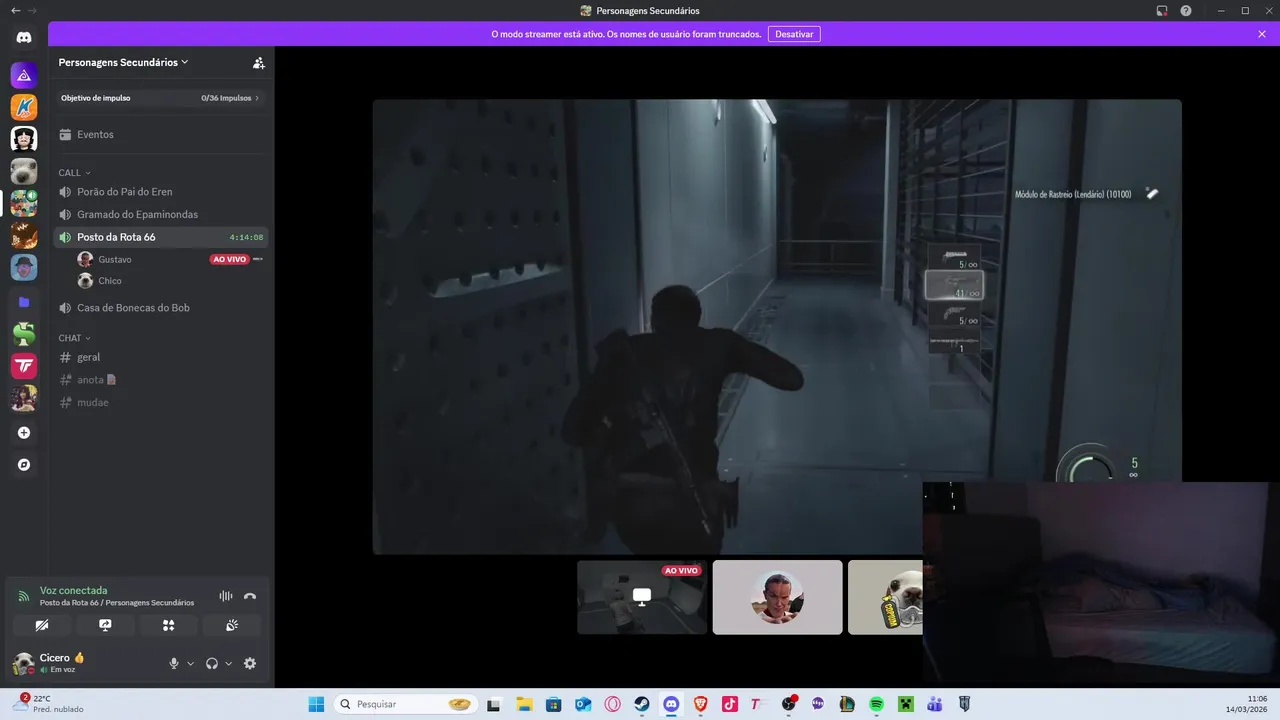The width and height of the screenshot is (1280, 720).
Task: Open the purple triangle server icon
Action: tap(24, 75)
